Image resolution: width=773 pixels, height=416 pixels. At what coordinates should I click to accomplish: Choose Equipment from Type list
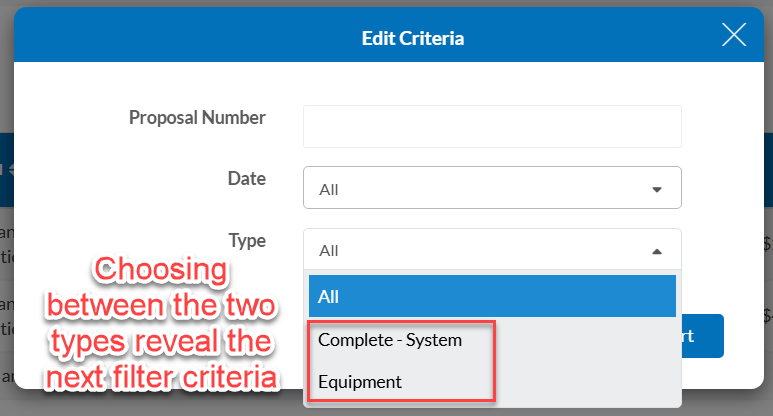[x=360, y=382]
